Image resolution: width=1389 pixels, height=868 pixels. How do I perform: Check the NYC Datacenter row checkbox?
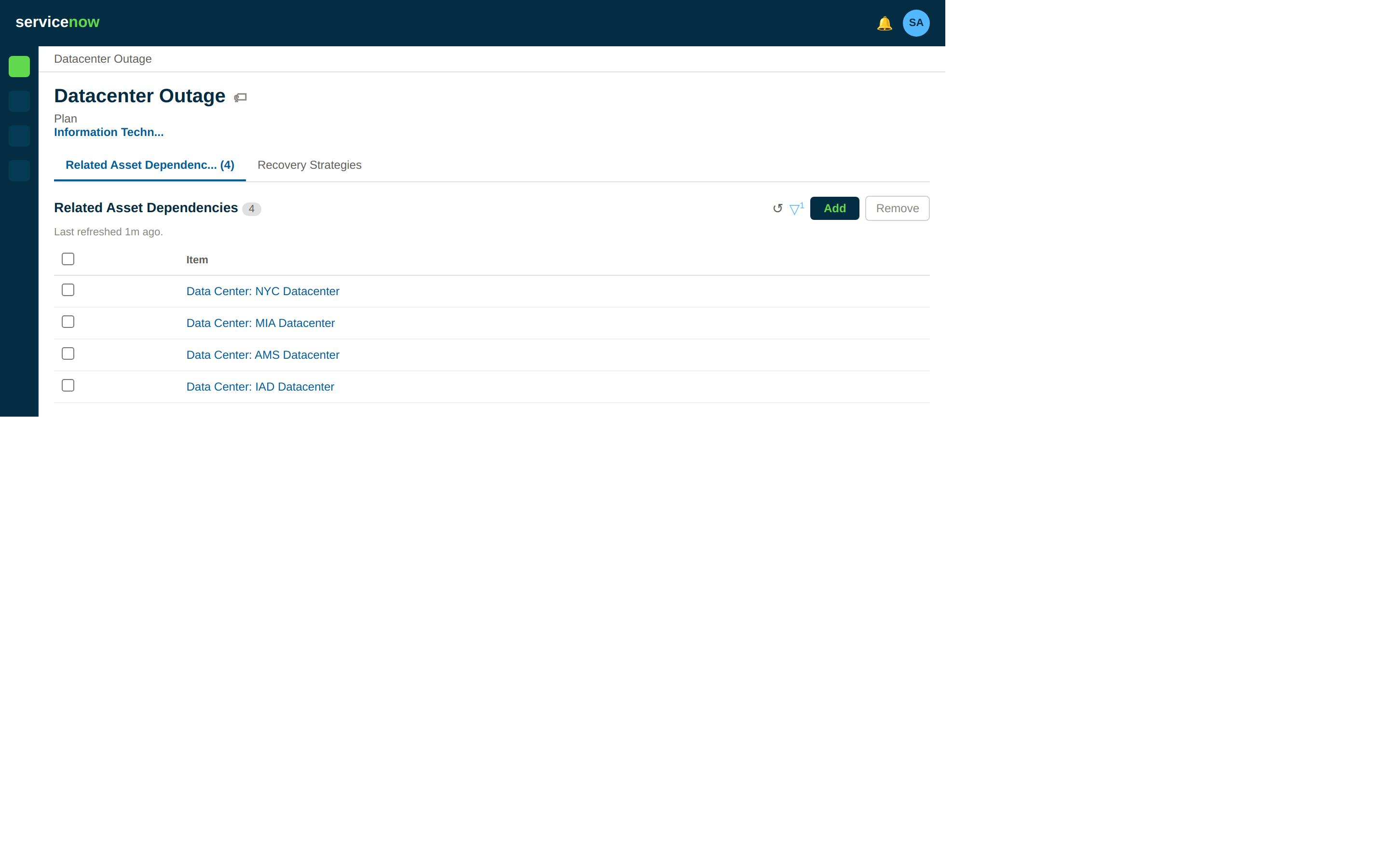(68, 290)
